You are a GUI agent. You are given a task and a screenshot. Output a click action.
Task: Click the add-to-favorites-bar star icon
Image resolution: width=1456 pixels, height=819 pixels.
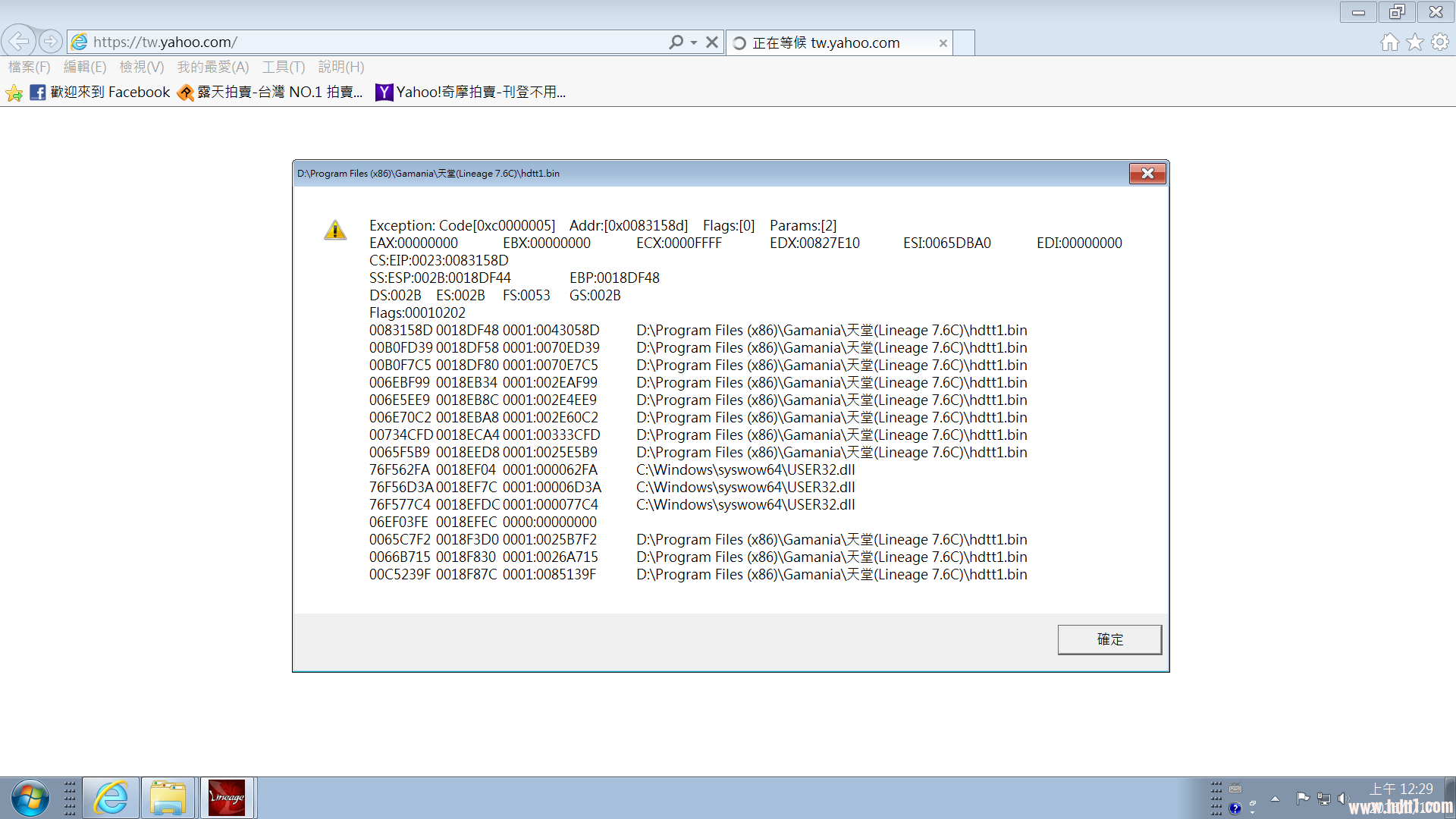[14, 93]
